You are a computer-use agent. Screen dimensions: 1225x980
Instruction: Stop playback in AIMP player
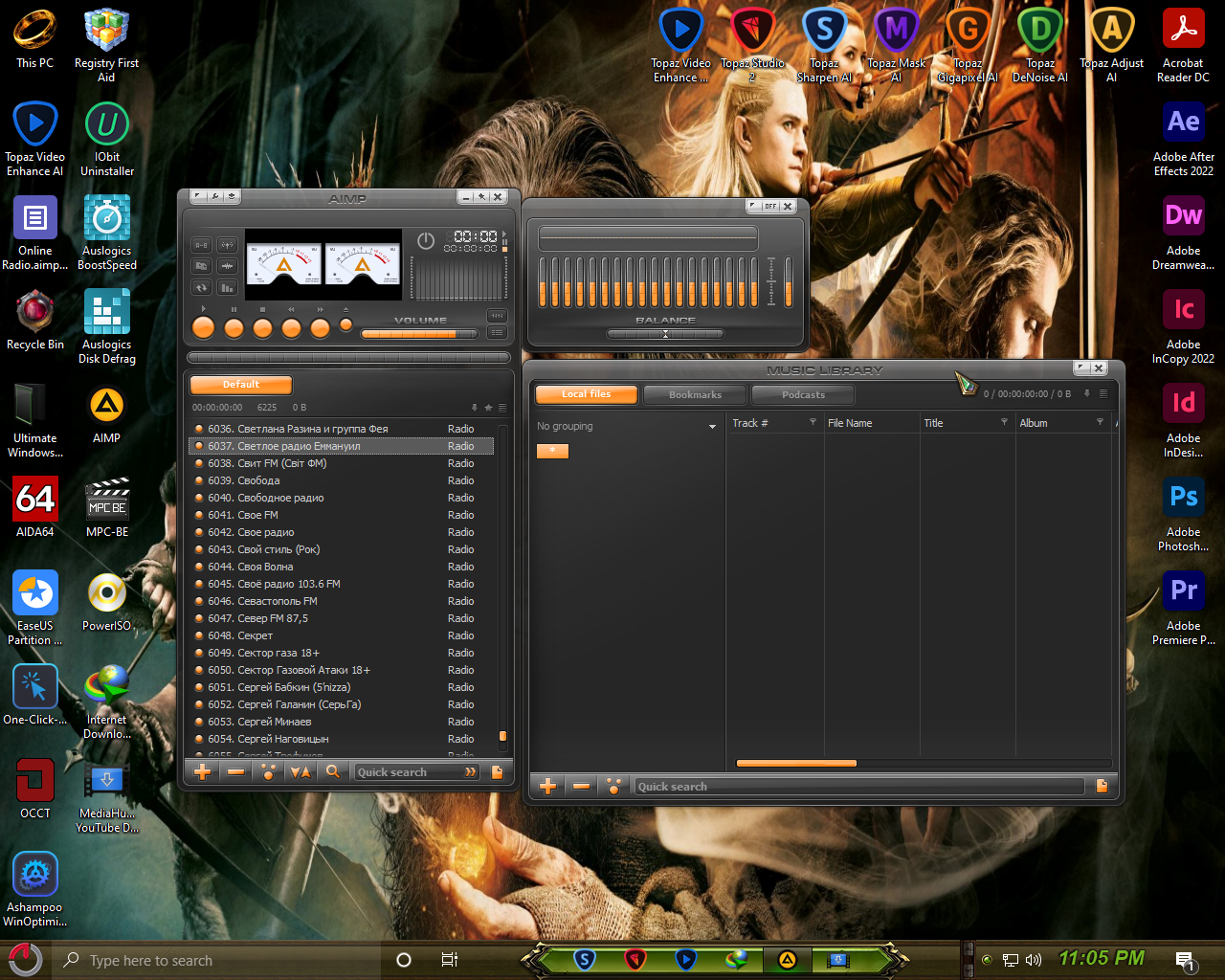tap(262, 328)
